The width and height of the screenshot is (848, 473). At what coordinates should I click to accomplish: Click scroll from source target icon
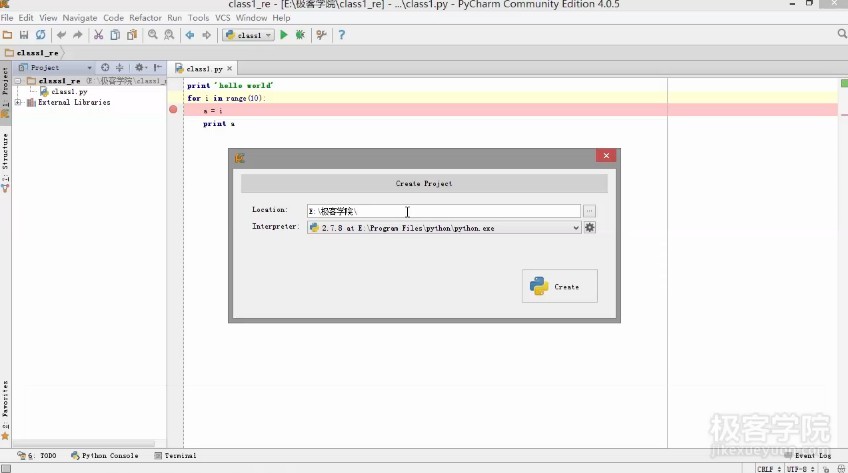(105, 68)
